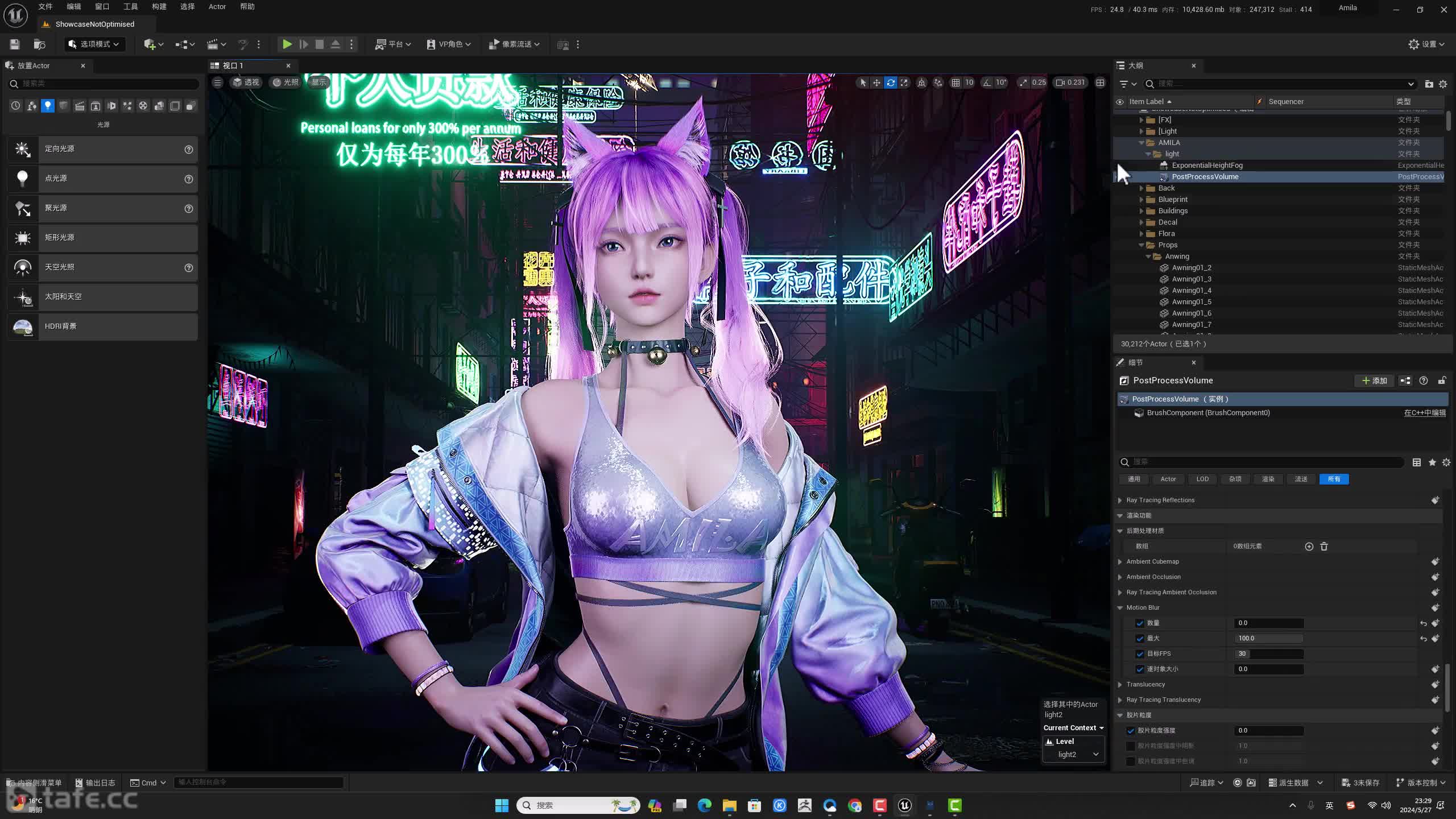Enable film grain intensity shadows checkbox
The height and width of the screenshot is (819, 1456).
tap(1131, 746)
